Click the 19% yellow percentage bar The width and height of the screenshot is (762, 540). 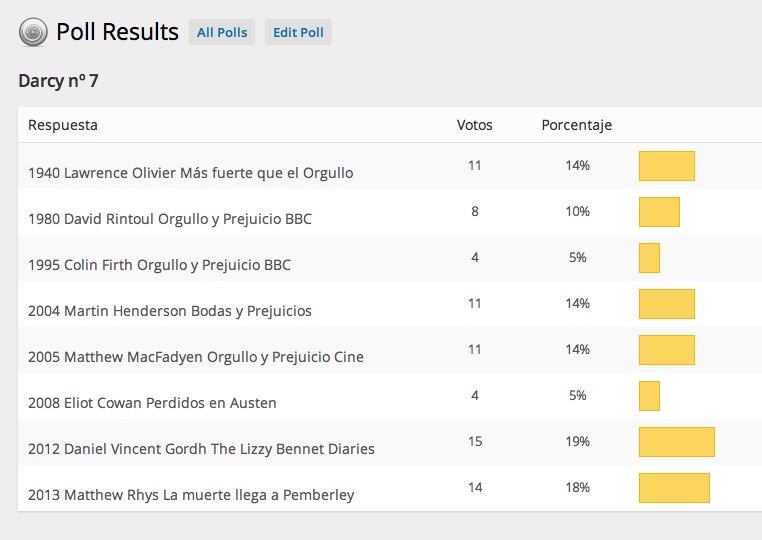pyautogui.click(x=676, y=442)
